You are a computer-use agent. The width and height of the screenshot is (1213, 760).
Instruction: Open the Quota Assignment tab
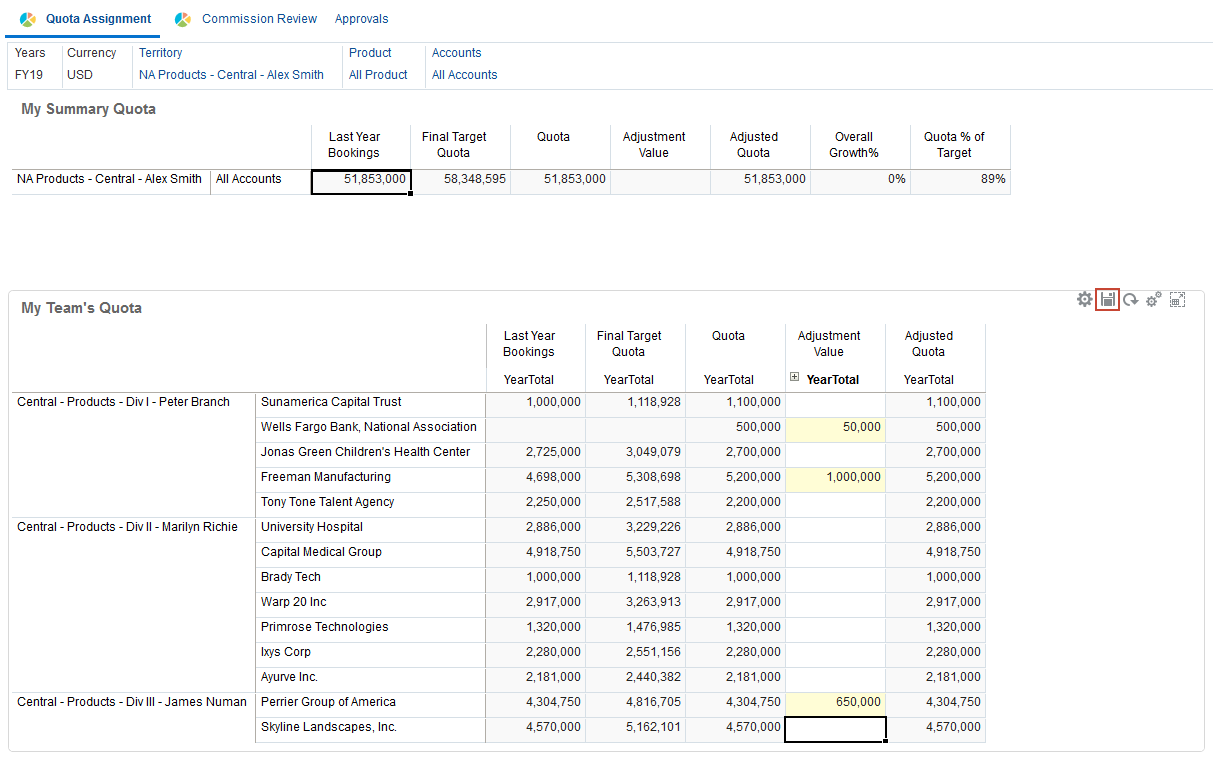coord(98,19)
